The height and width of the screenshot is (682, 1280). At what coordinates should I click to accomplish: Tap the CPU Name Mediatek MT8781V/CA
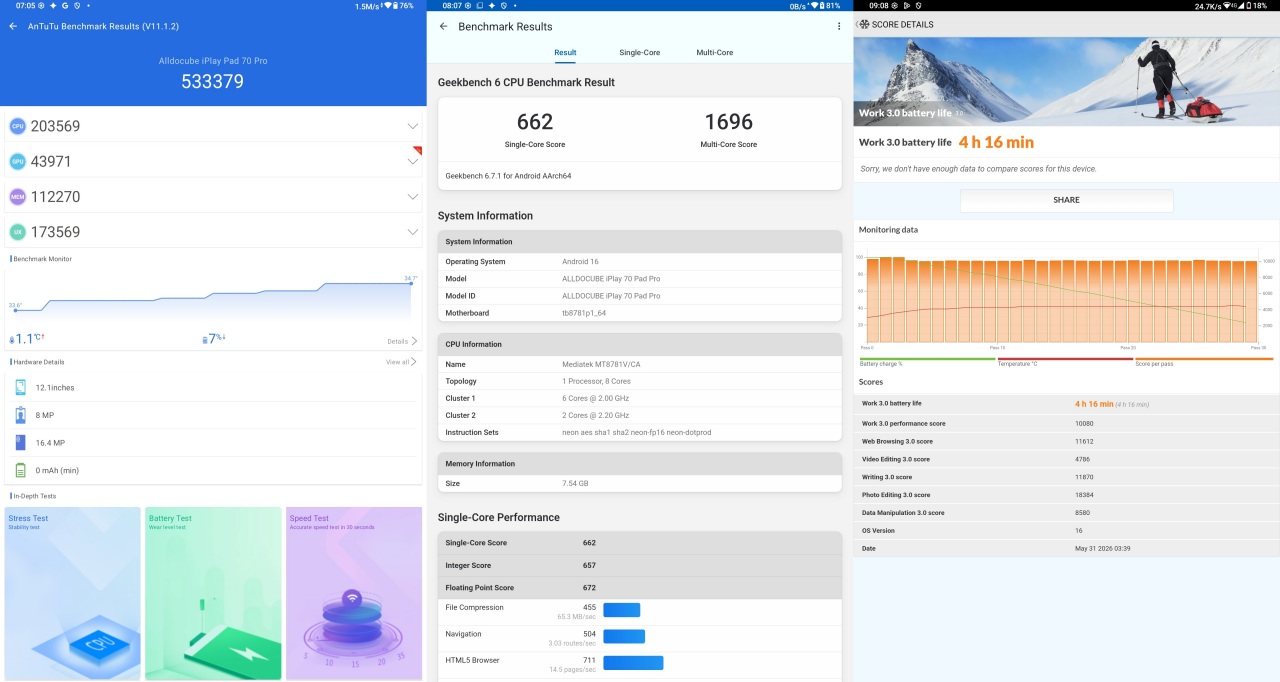click(601, 364)
